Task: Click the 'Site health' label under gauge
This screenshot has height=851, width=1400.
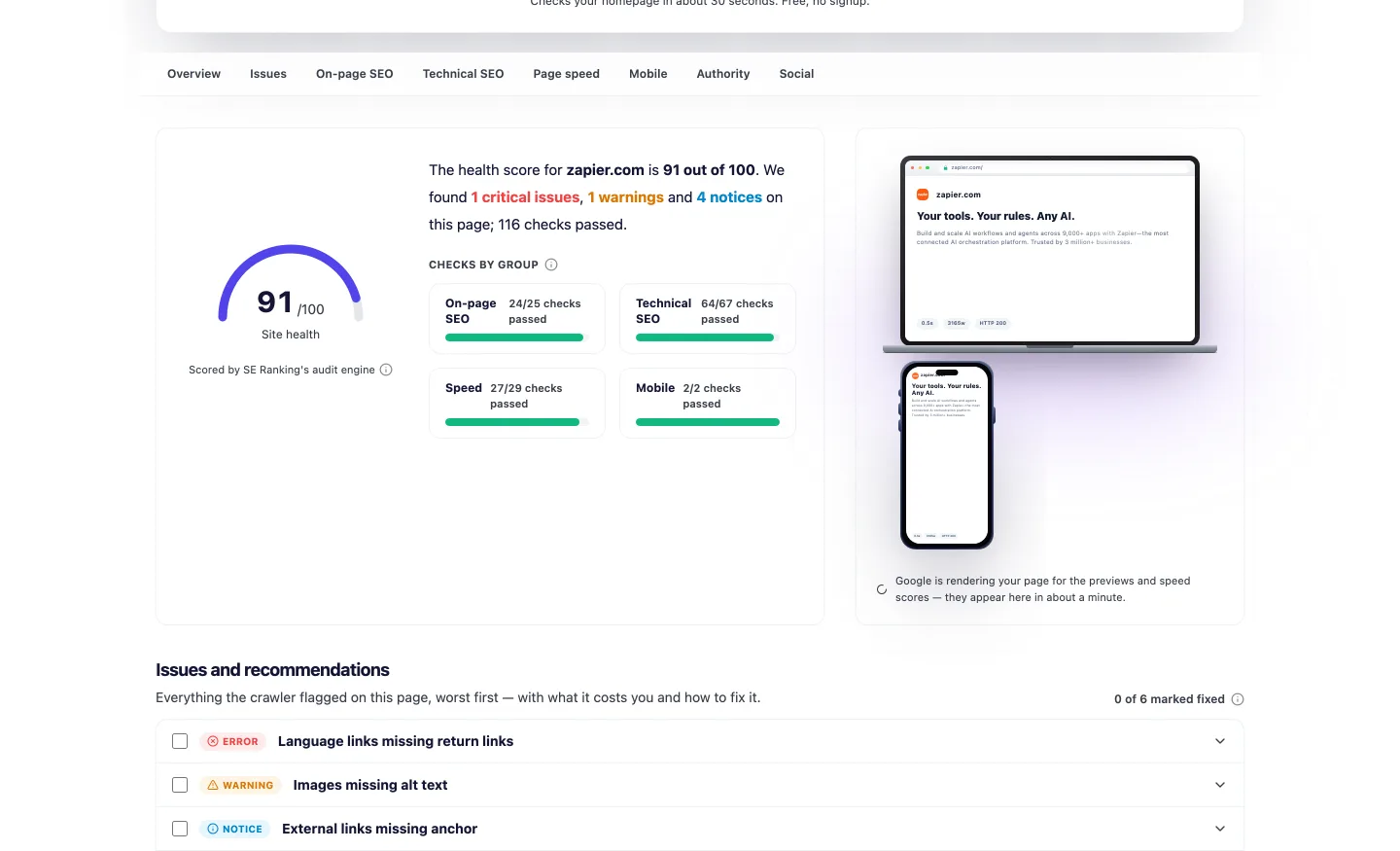Action: pyautogui.click(x=291, y=335)
